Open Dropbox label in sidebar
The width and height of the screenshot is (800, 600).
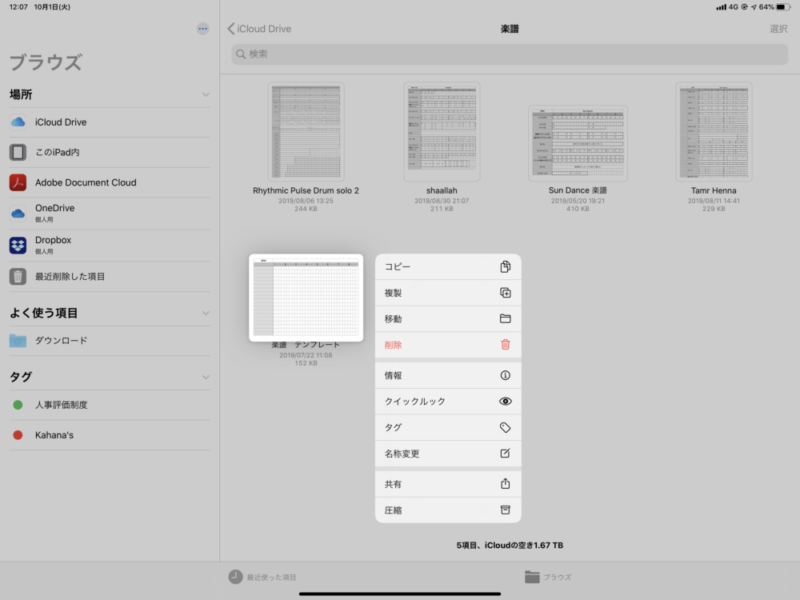(53, 240)
